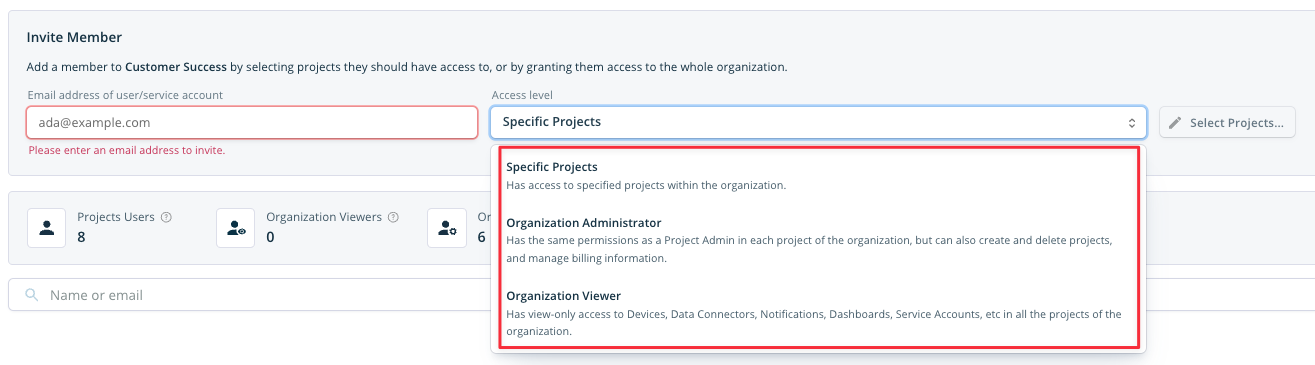Screen dimensions: 1315x365
Task: Open the Access level combo box
Action: 818,122
